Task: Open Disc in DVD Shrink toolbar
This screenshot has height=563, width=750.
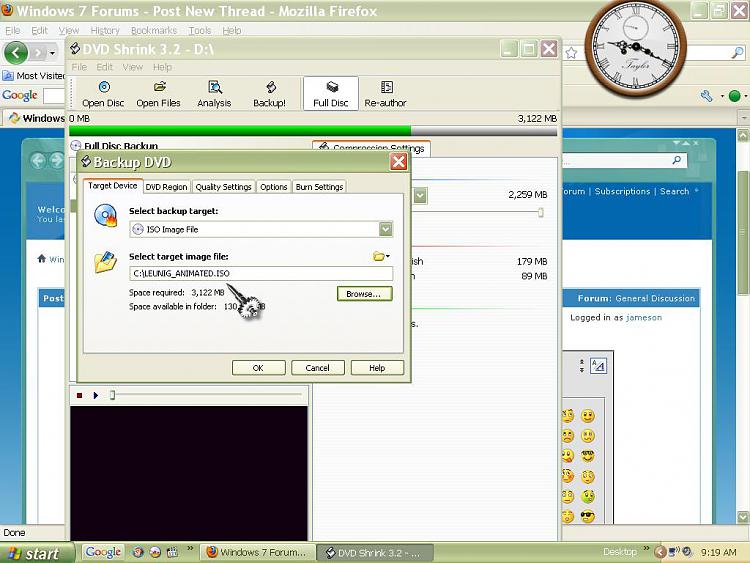Action: [103, 94]
